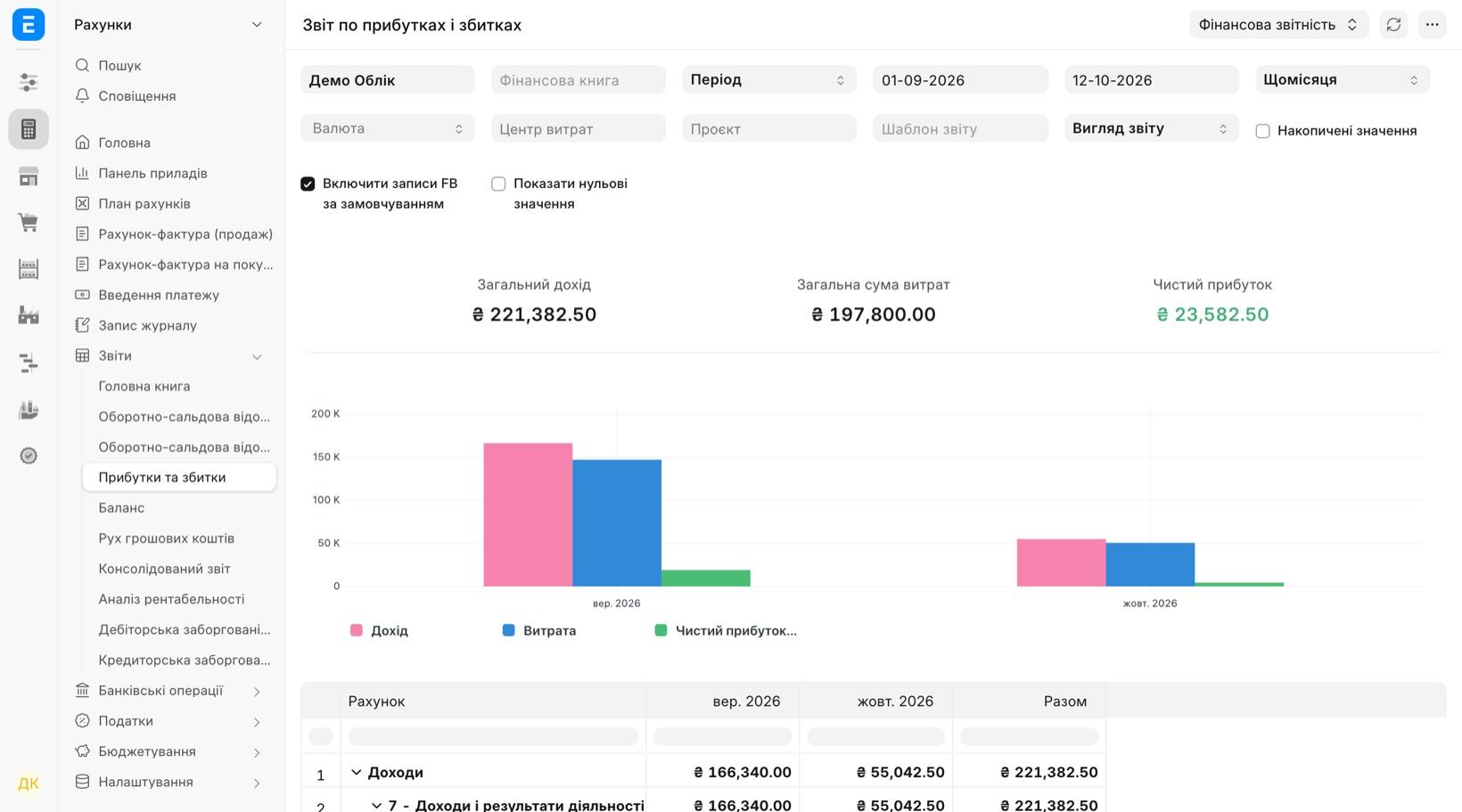Open the Баланс report
The height and width of the screenshot is (812, 1462).
[x=121, y=508]
